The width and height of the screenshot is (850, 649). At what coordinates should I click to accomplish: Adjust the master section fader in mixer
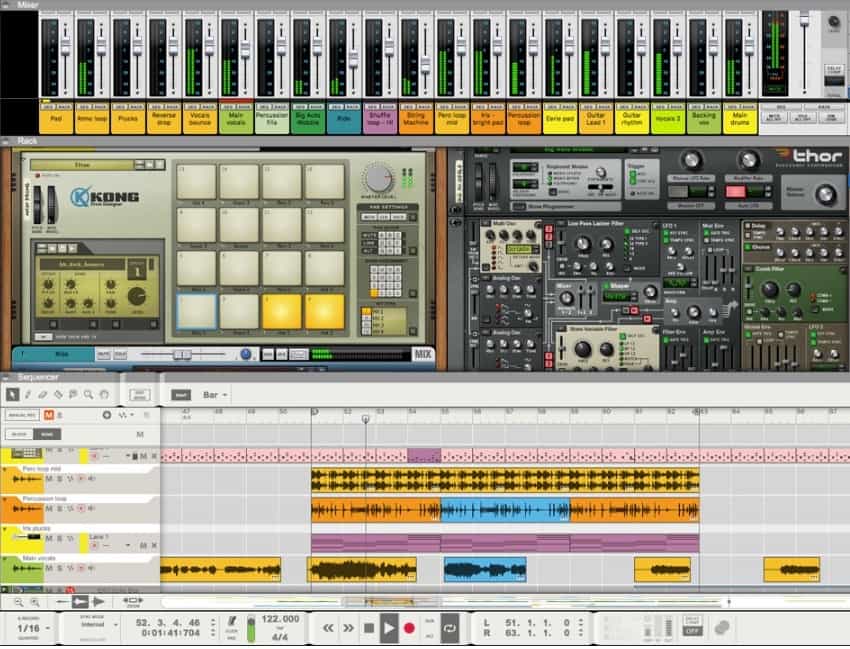click(x=804, y=21)
